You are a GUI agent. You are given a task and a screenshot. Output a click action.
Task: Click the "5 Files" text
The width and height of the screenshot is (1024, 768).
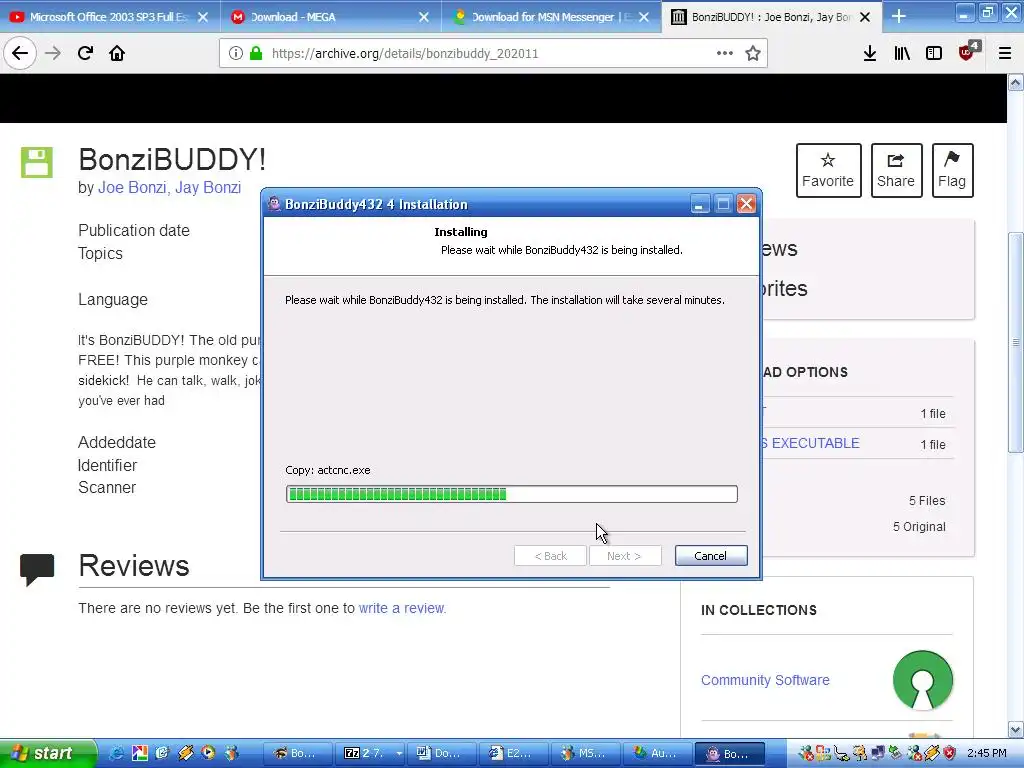click(927, 500)
